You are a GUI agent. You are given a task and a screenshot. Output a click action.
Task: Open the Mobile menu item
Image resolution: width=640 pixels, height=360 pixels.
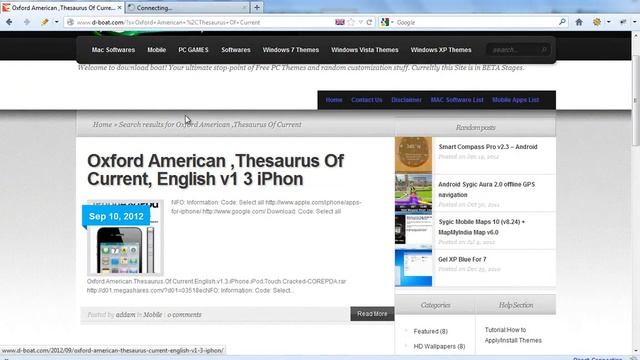[x=156, y=50]
